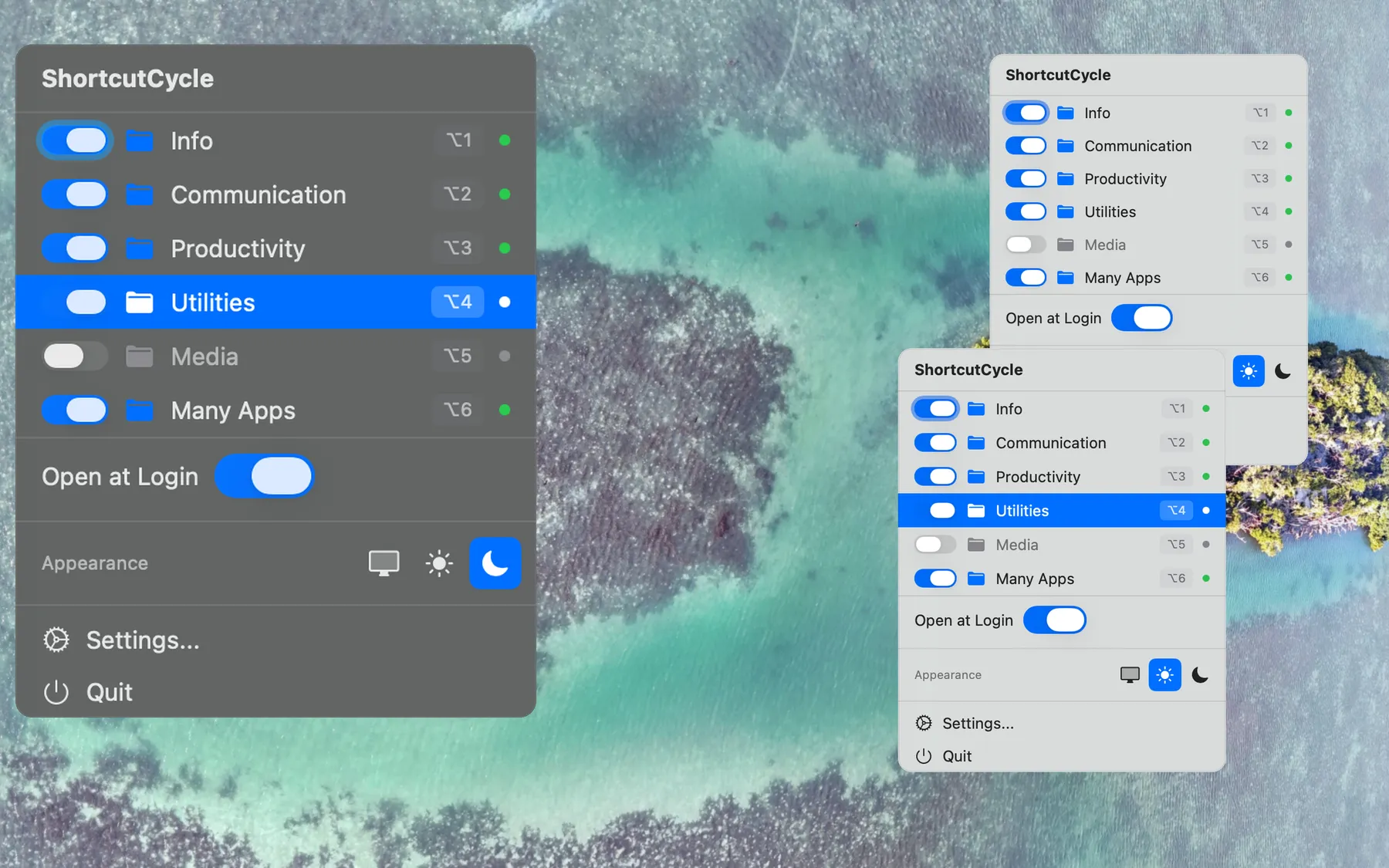Image resolution: width=1389 pixels, height=868 pixels.
Task: Open Settings… in the large dark panel
Action: click(x=142, y=640)
